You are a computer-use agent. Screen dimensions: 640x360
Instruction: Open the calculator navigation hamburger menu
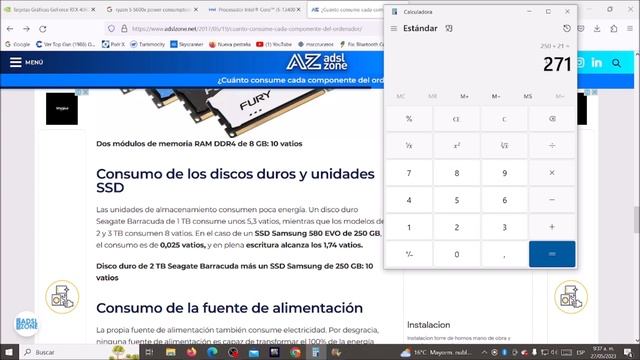pos(393,29)
